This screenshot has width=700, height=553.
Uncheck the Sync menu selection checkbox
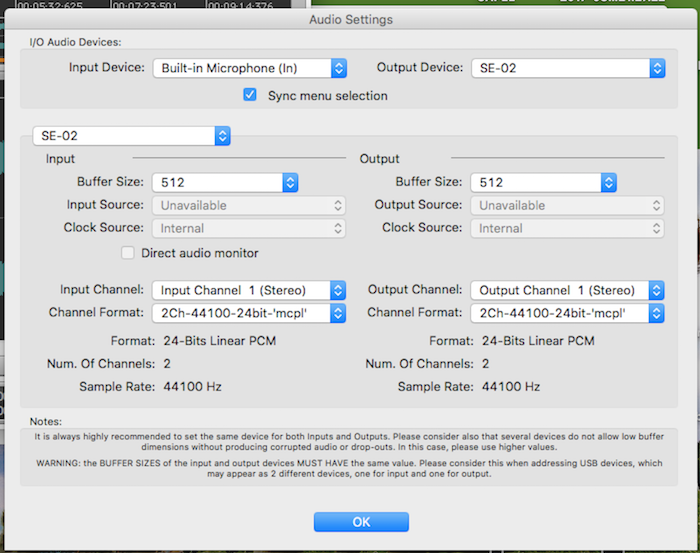click(250, 96)
